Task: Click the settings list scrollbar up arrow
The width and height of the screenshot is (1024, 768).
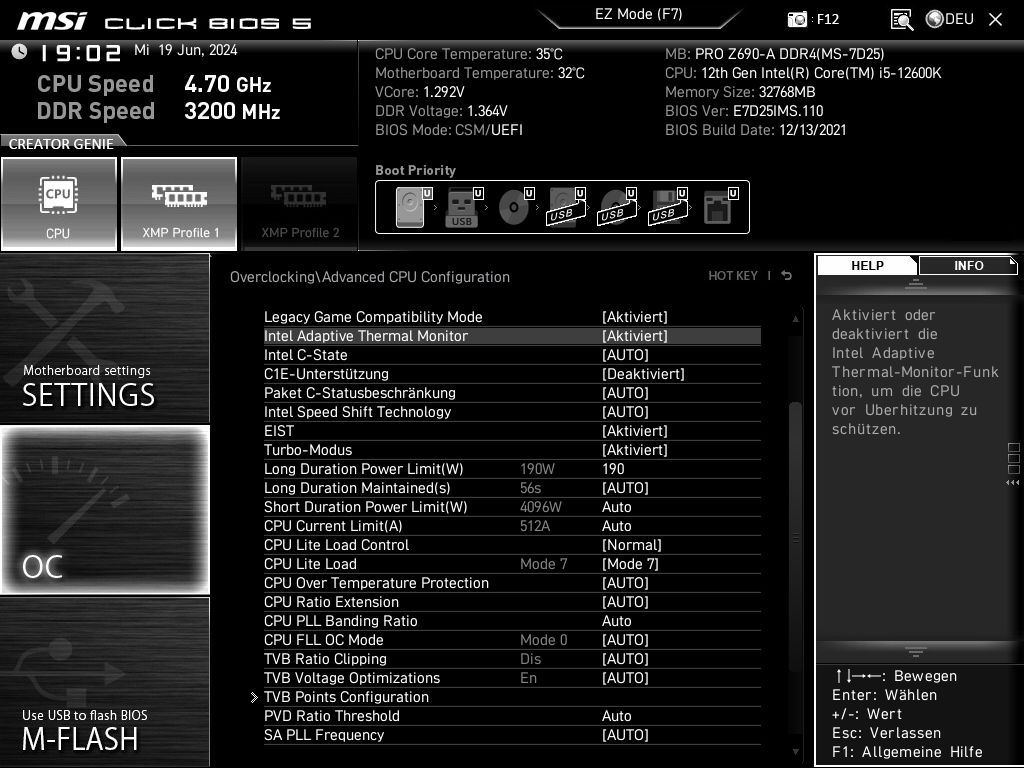Action: point(795,319)
